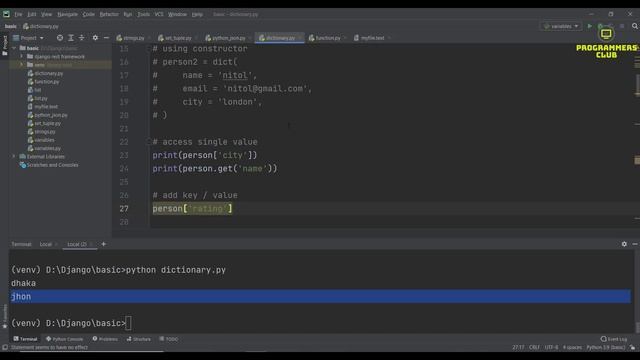Click the highlighted jhon output line
Screen dimensions: 640x360
pyautogui.click(x=320, y=296)
